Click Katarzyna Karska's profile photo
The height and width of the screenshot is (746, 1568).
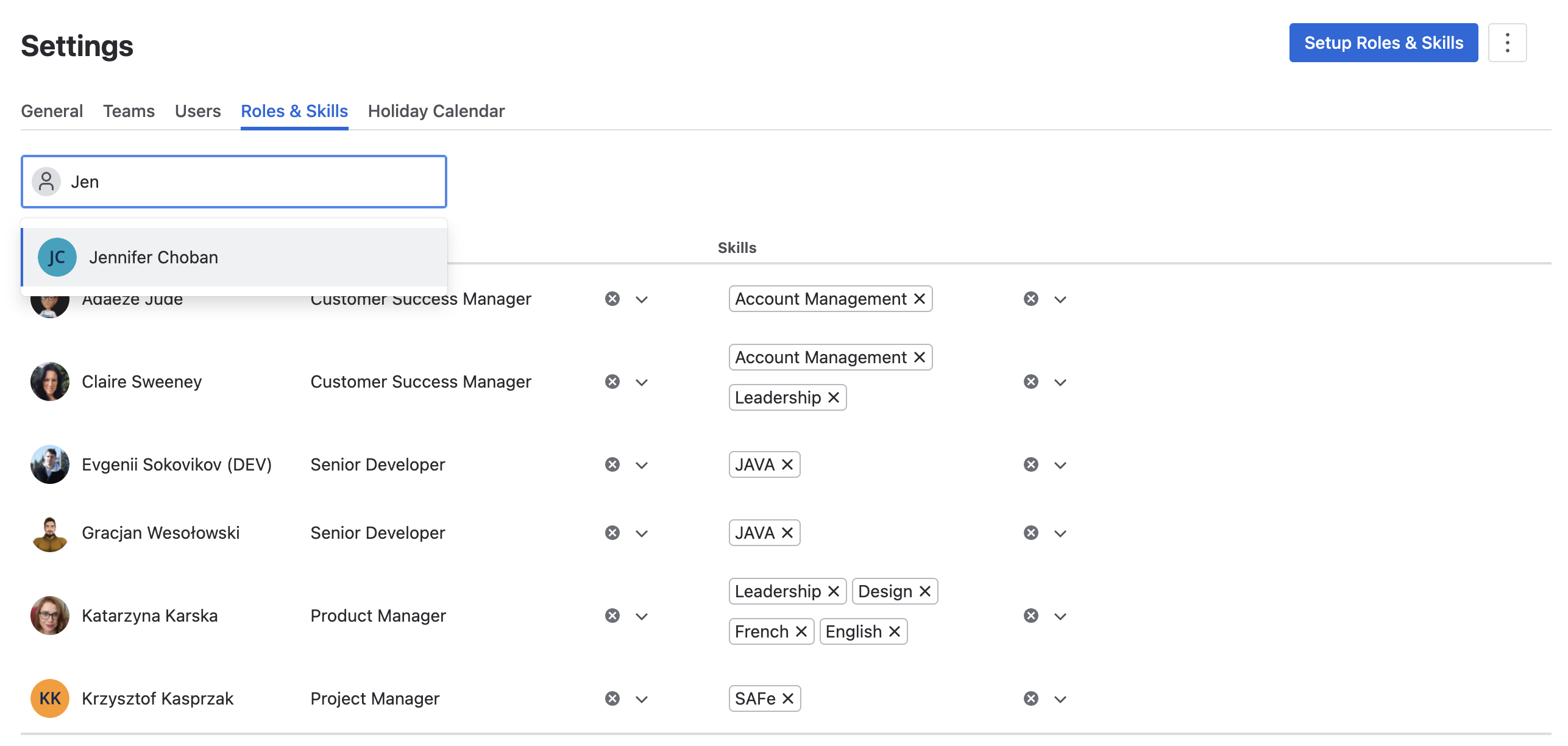50,616
